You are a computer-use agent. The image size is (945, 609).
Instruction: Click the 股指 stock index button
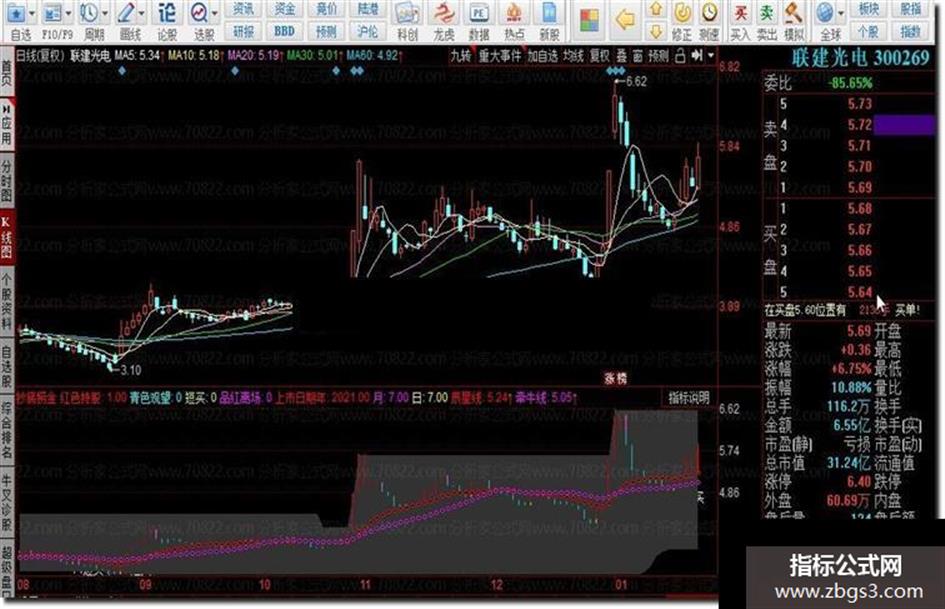click(x=911, y=8)
